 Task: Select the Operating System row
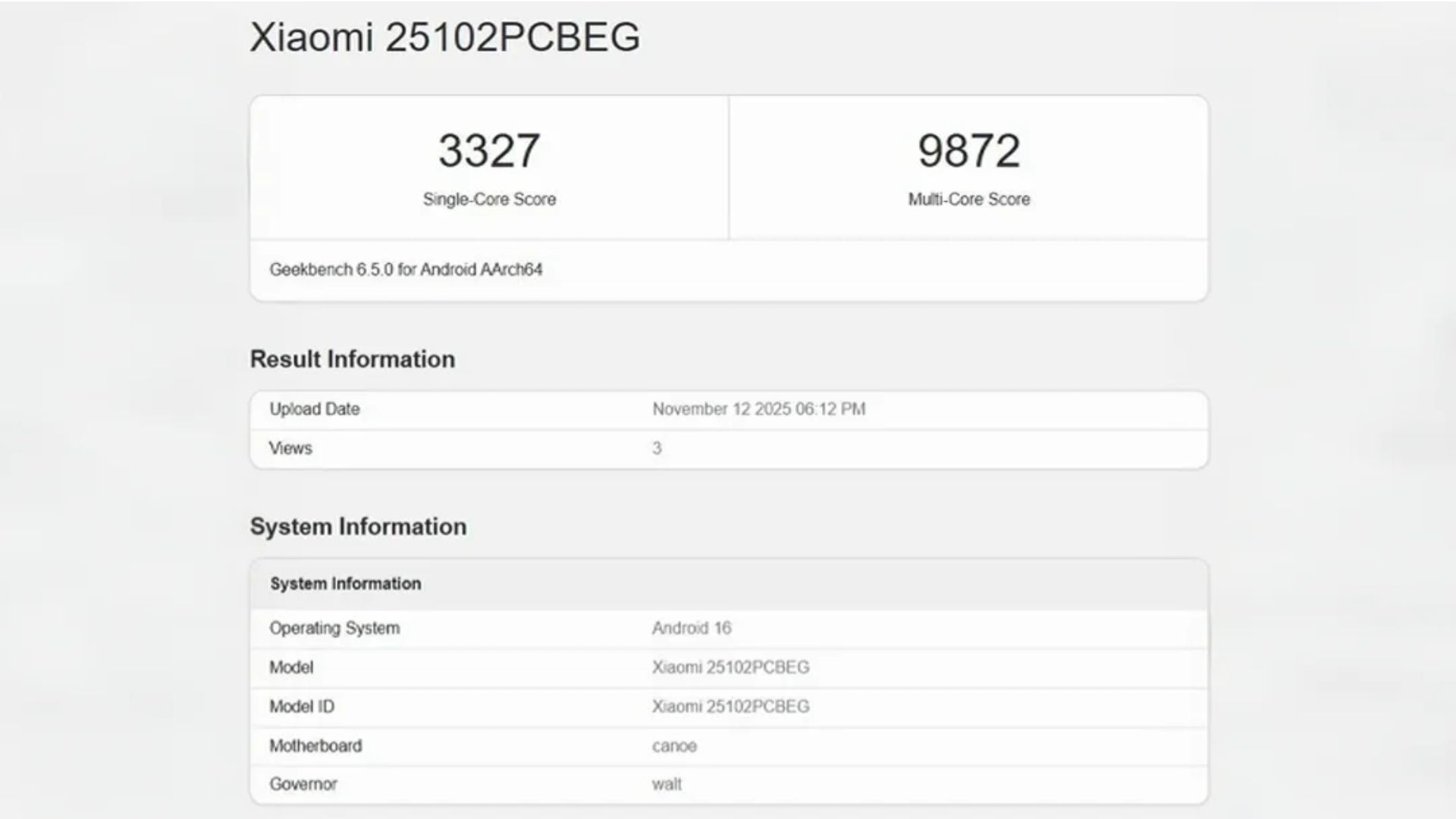336,628
